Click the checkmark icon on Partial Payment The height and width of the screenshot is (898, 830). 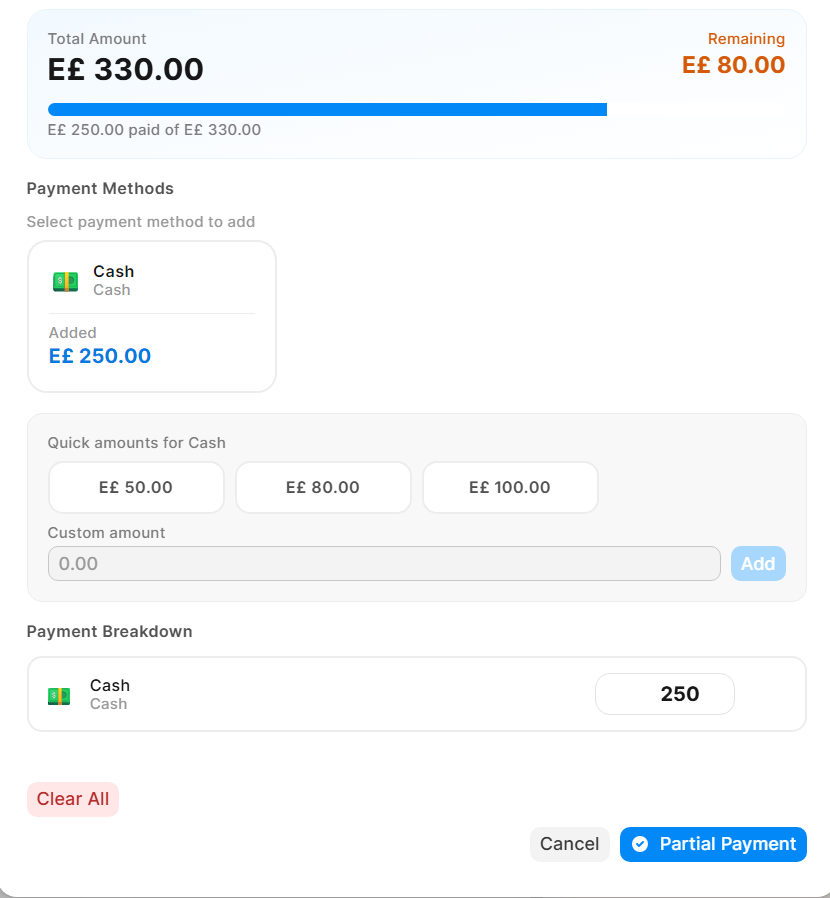click(x=641, y=844)
